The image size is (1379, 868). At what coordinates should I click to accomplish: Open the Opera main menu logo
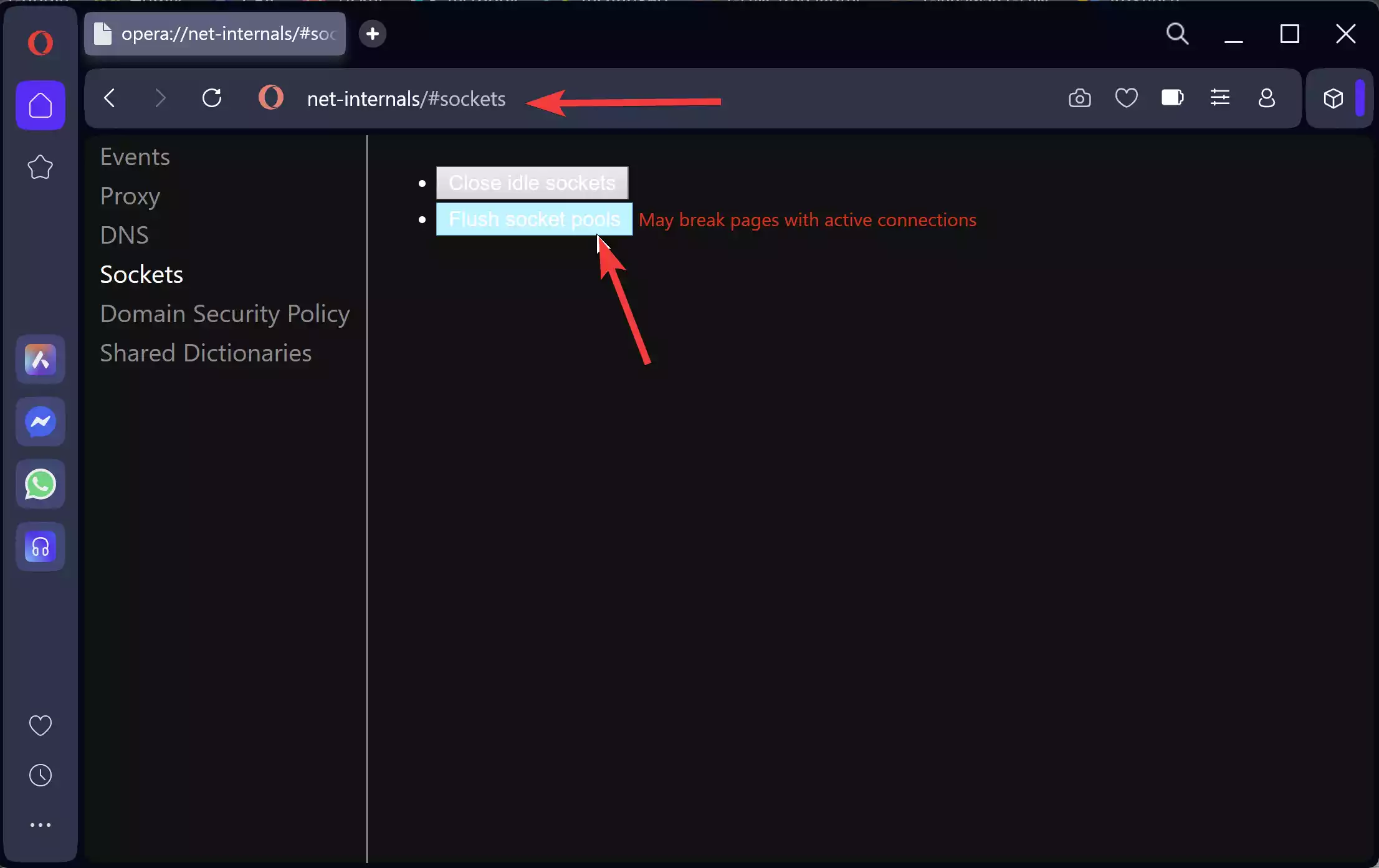coord(41,43)
